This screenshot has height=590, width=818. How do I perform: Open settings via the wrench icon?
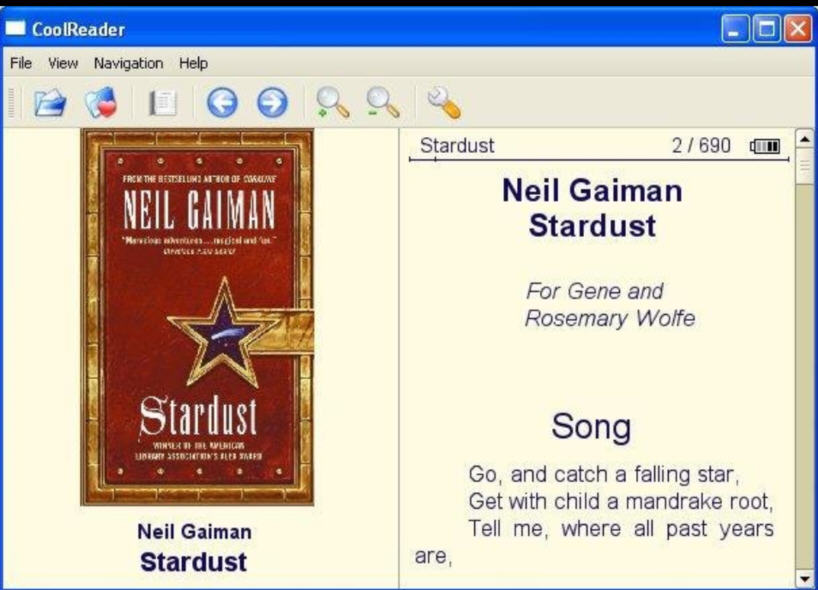click(x=444, y=102)
